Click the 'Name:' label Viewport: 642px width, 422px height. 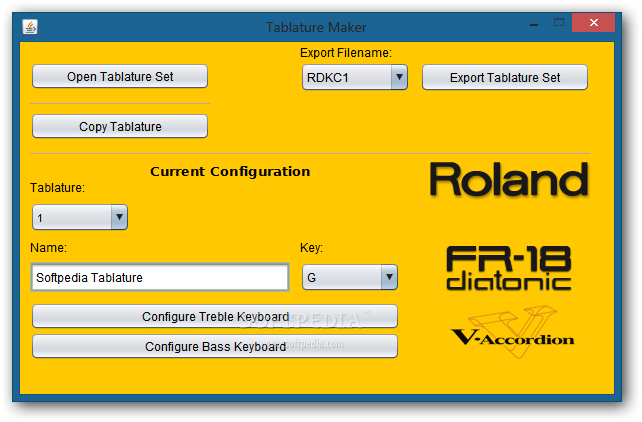coord(48,248)
